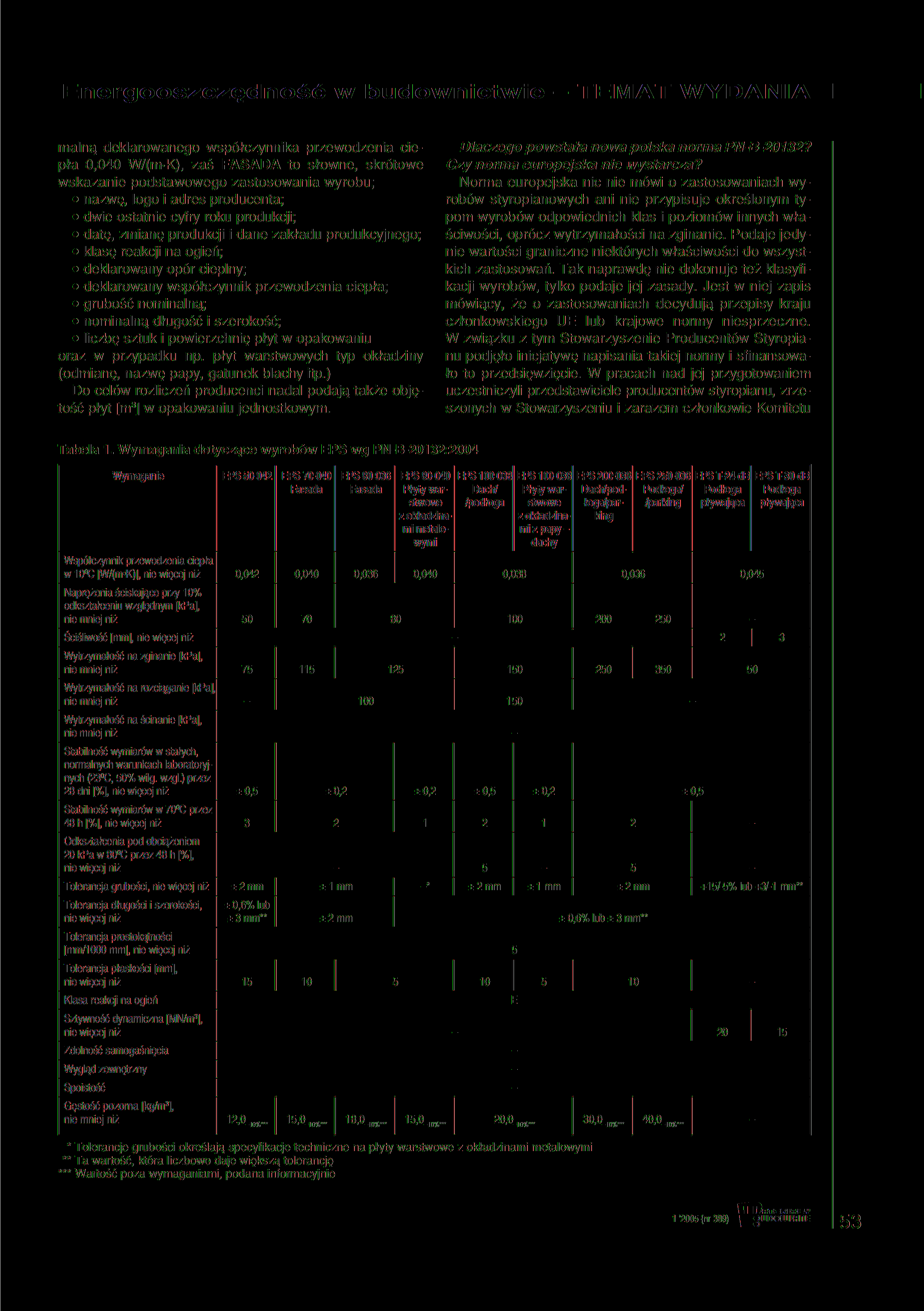Click row label 'Wytrzymałość na rozciąganie [kPa]'
This screenshot has width=924, height=1311.
[x=139, y=688]
